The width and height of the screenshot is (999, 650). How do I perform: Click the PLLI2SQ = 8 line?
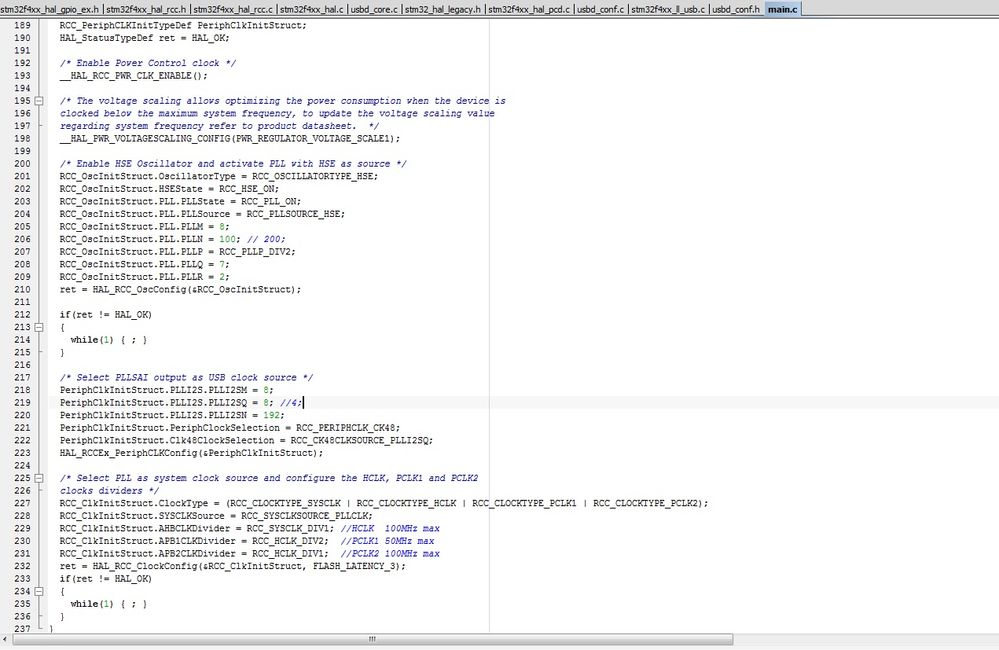coord(182,403)
